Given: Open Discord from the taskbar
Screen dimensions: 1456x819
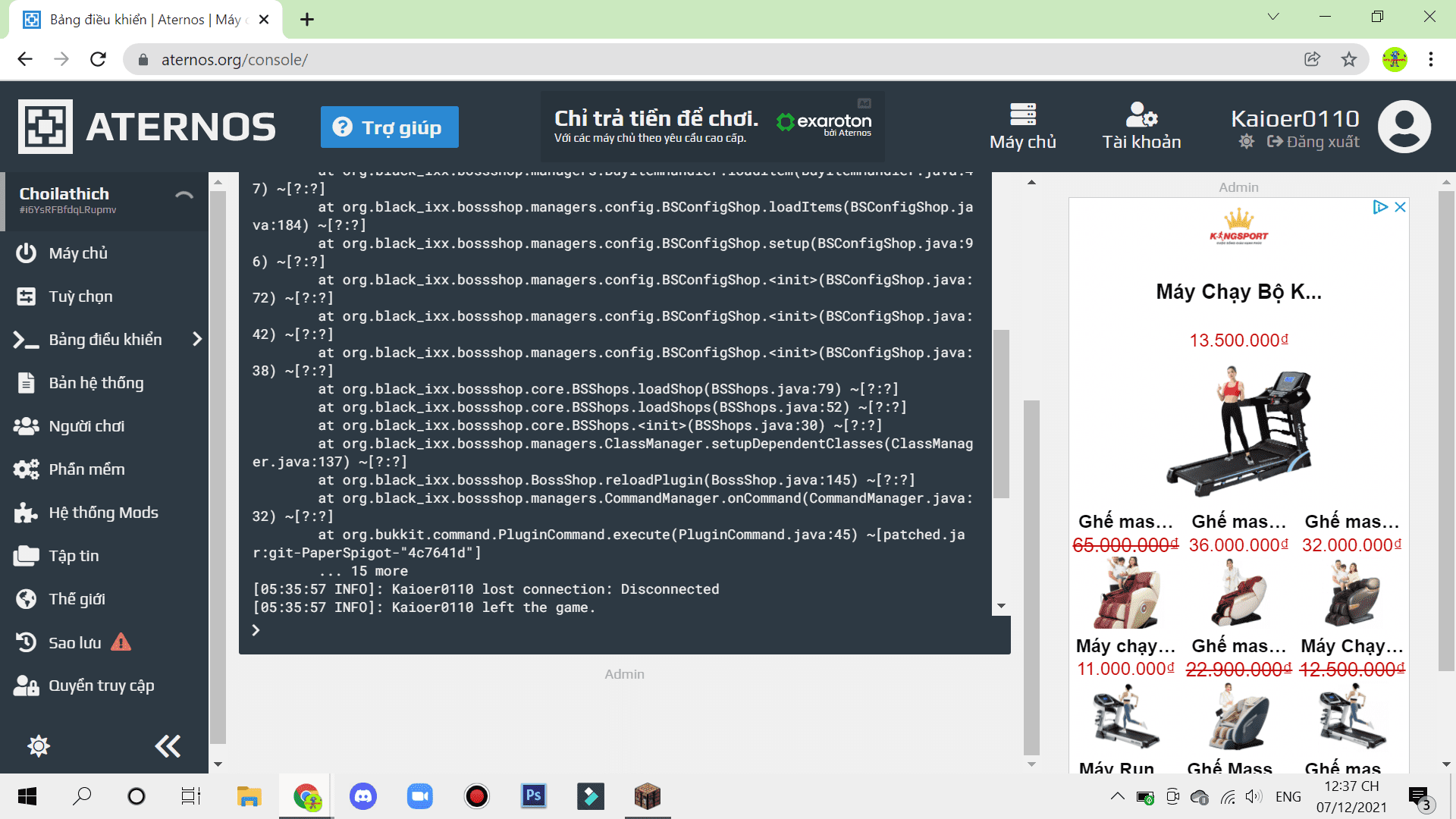Looking at the screenshot, I should pyautogui.click(x=363, y=796).
